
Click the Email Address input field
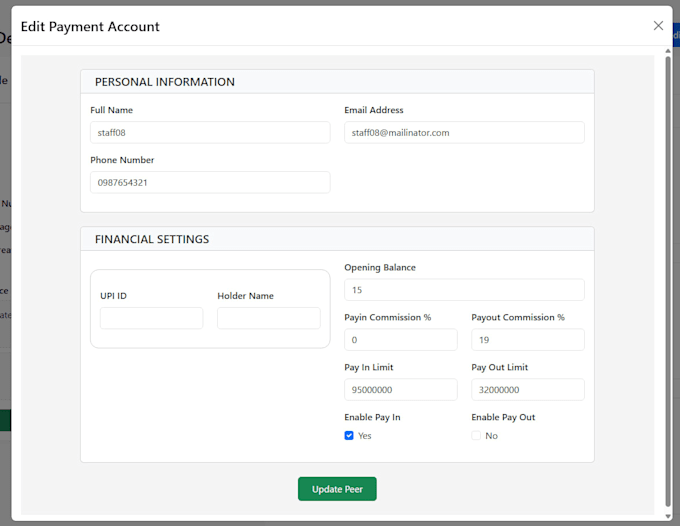(464, 133)
